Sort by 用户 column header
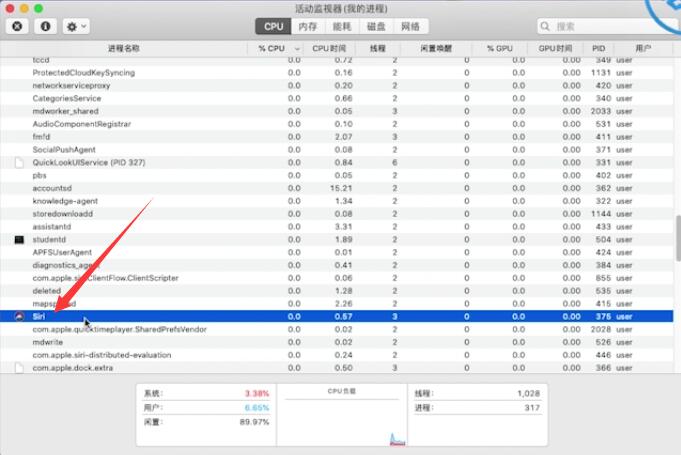681x455 pixels. 643,48
